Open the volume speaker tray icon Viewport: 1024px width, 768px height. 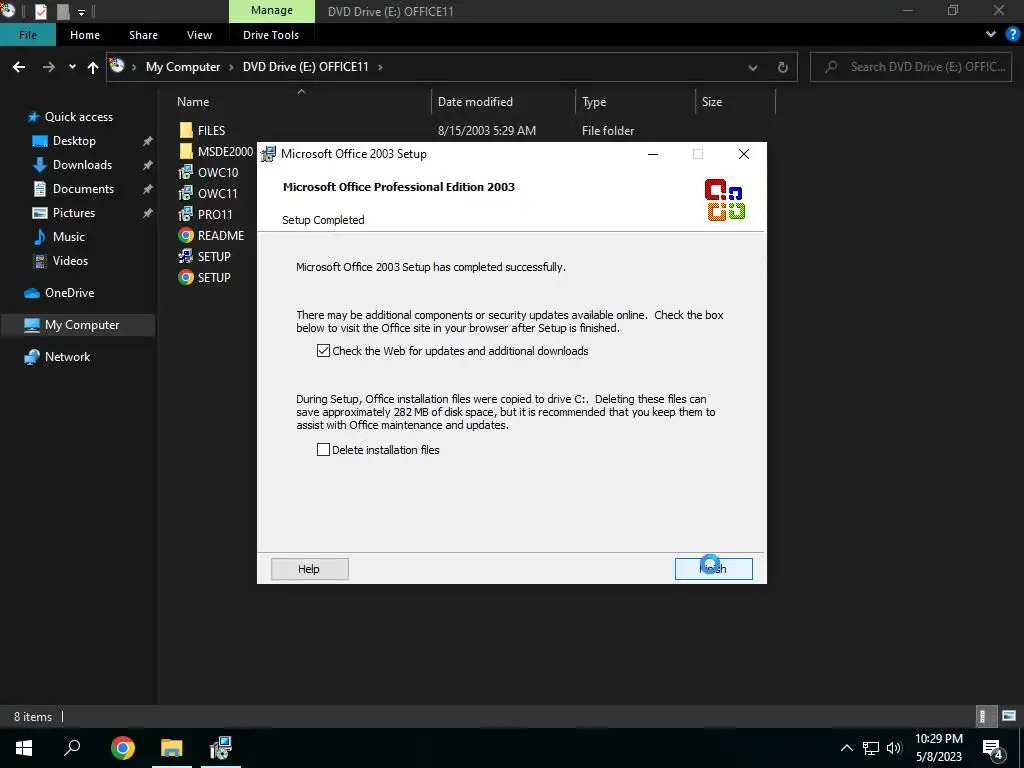[894, 748]
